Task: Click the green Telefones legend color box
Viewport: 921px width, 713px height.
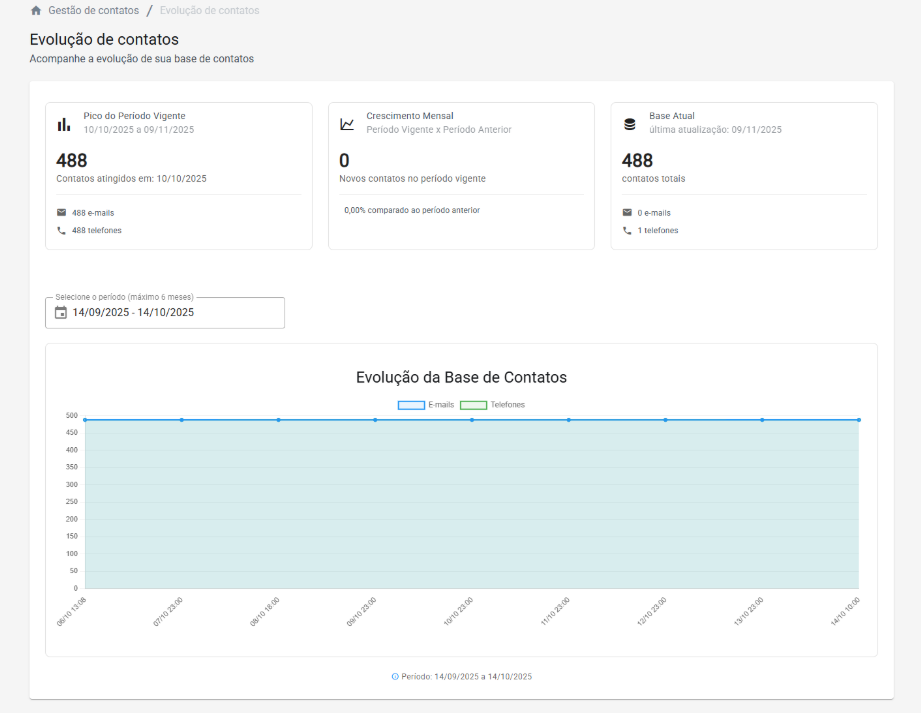Action: pos(473,405)
